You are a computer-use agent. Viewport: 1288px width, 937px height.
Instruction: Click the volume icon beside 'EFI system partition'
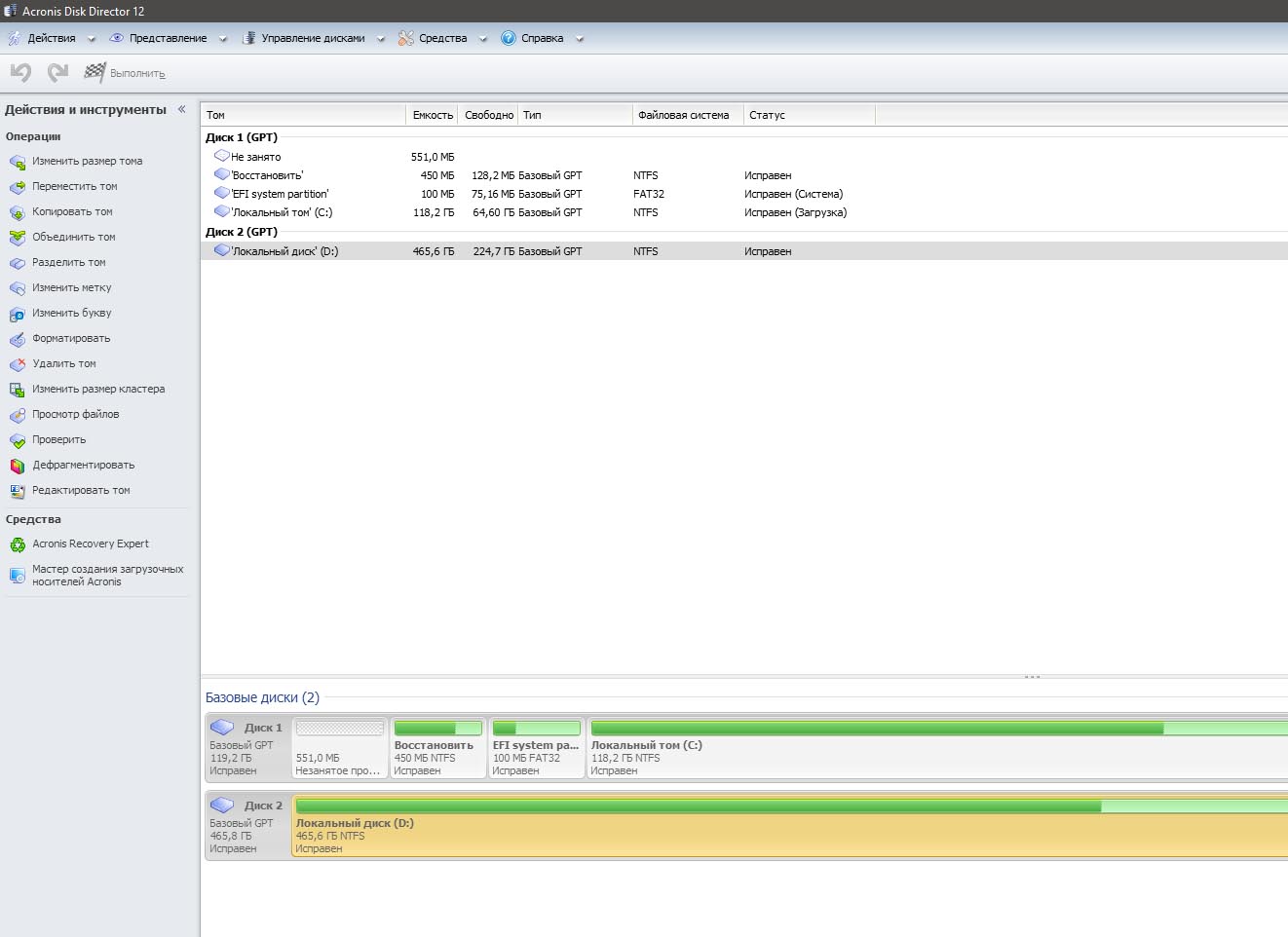click(222, 193)
